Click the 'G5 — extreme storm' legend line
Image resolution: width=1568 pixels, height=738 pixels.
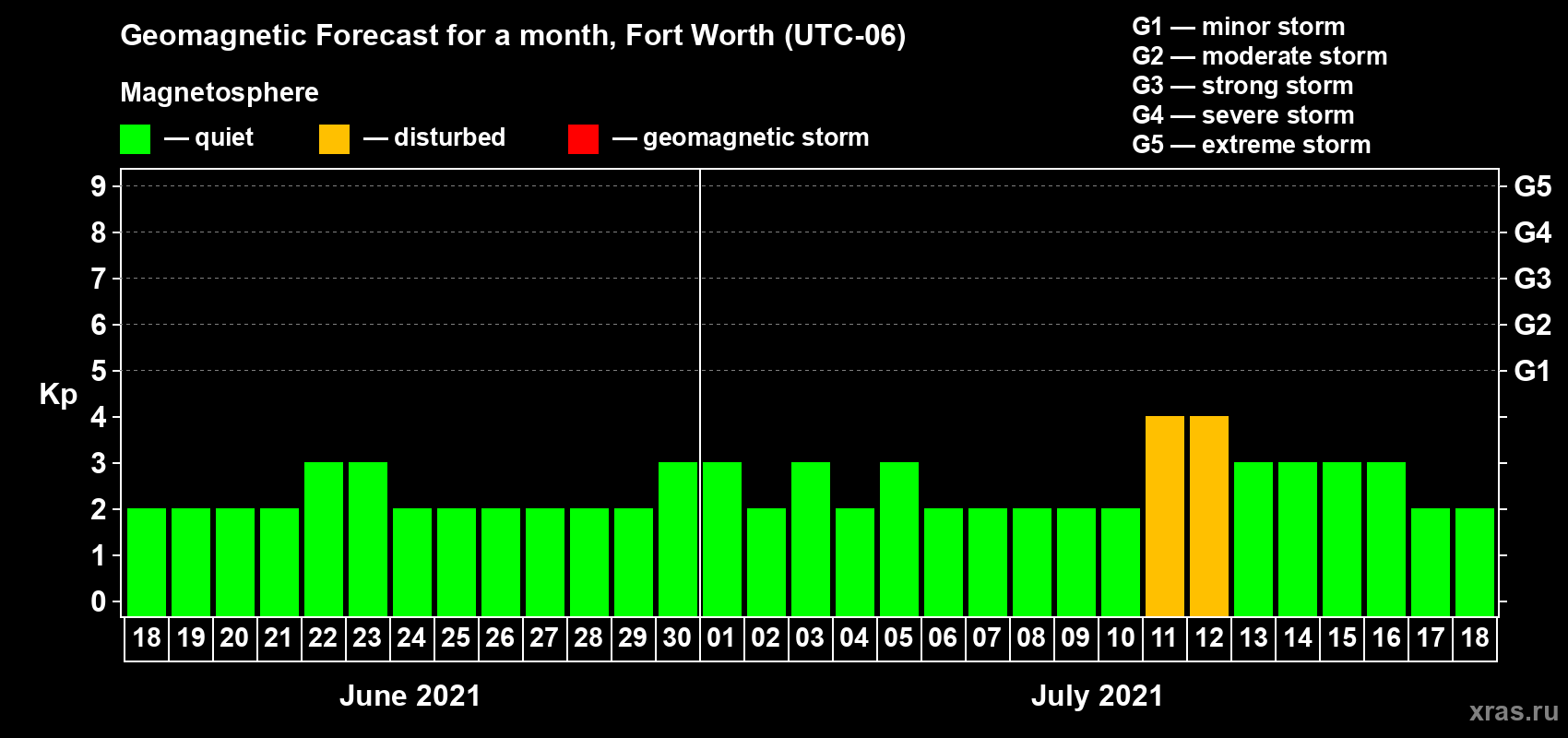(x=1252, y=145)
